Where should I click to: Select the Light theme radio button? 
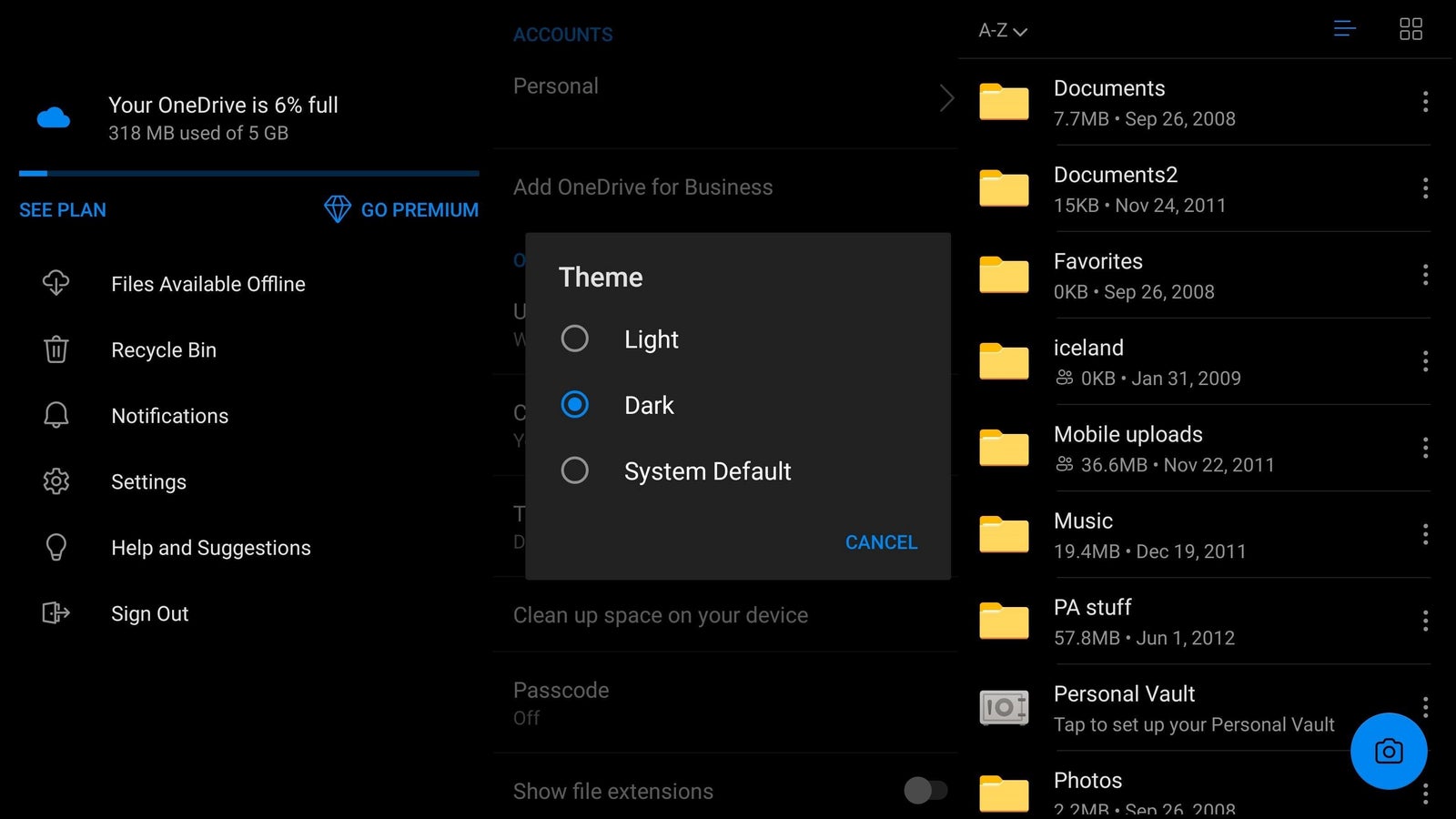point(574,339)
